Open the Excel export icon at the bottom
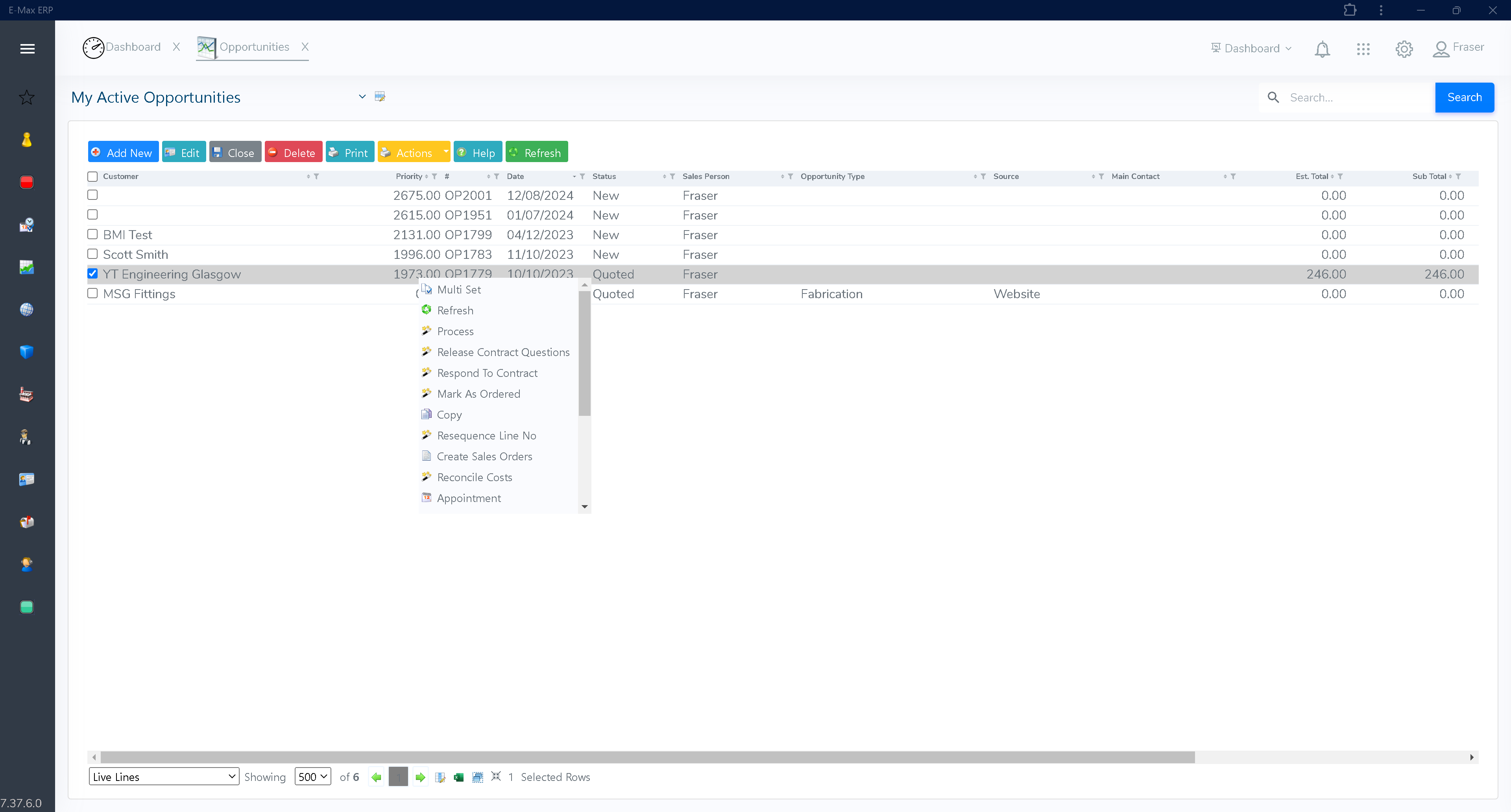 [458, 777]
